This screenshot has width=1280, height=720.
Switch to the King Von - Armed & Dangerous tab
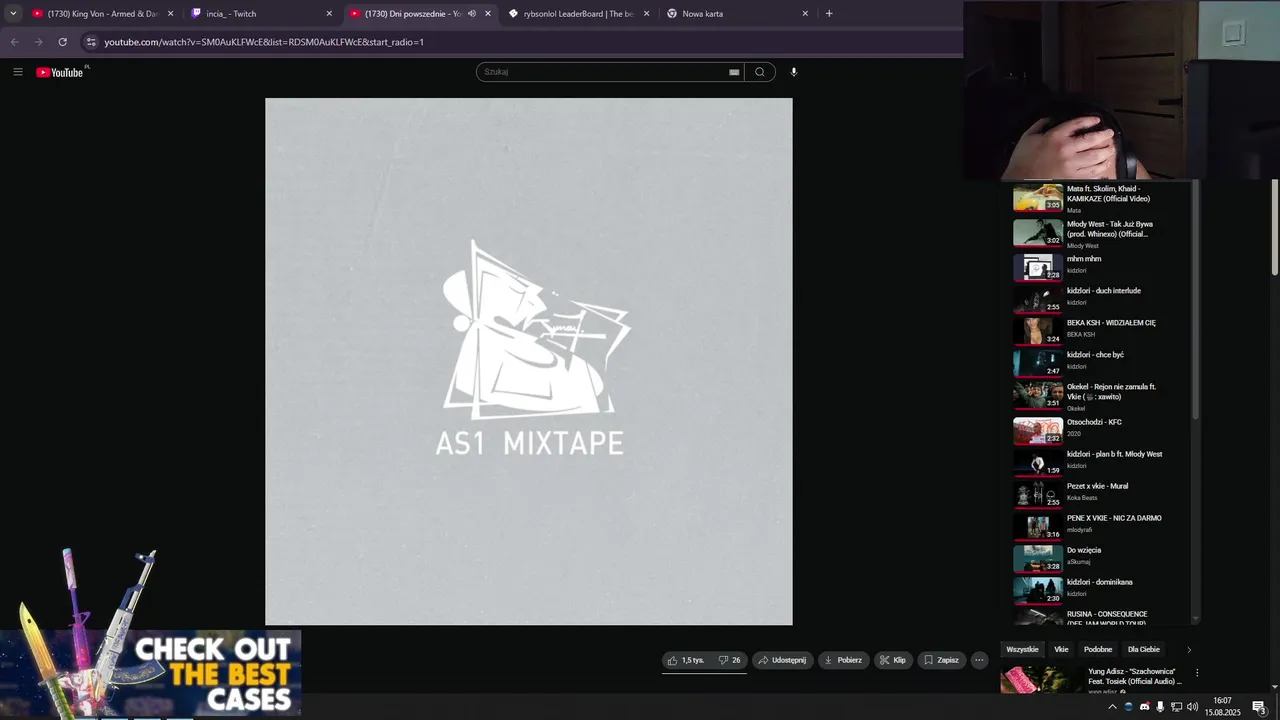pos(103,14)
